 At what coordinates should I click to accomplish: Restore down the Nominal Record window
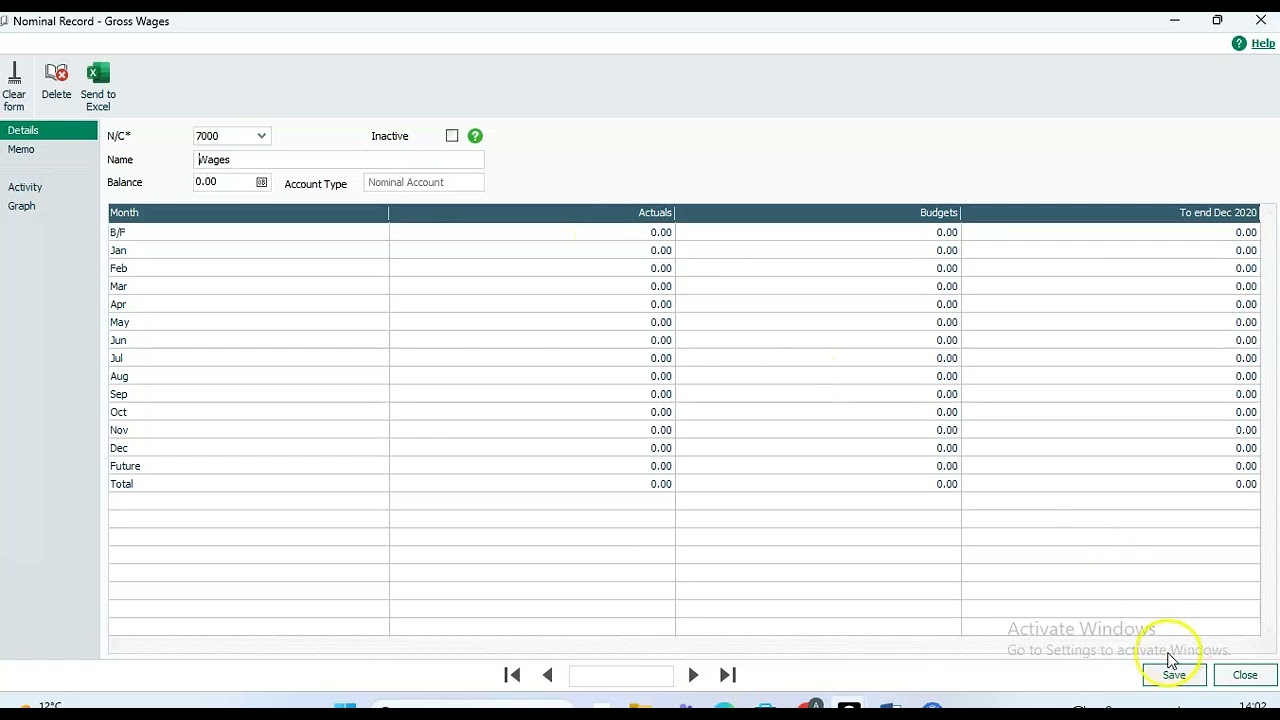point(1217,20)
